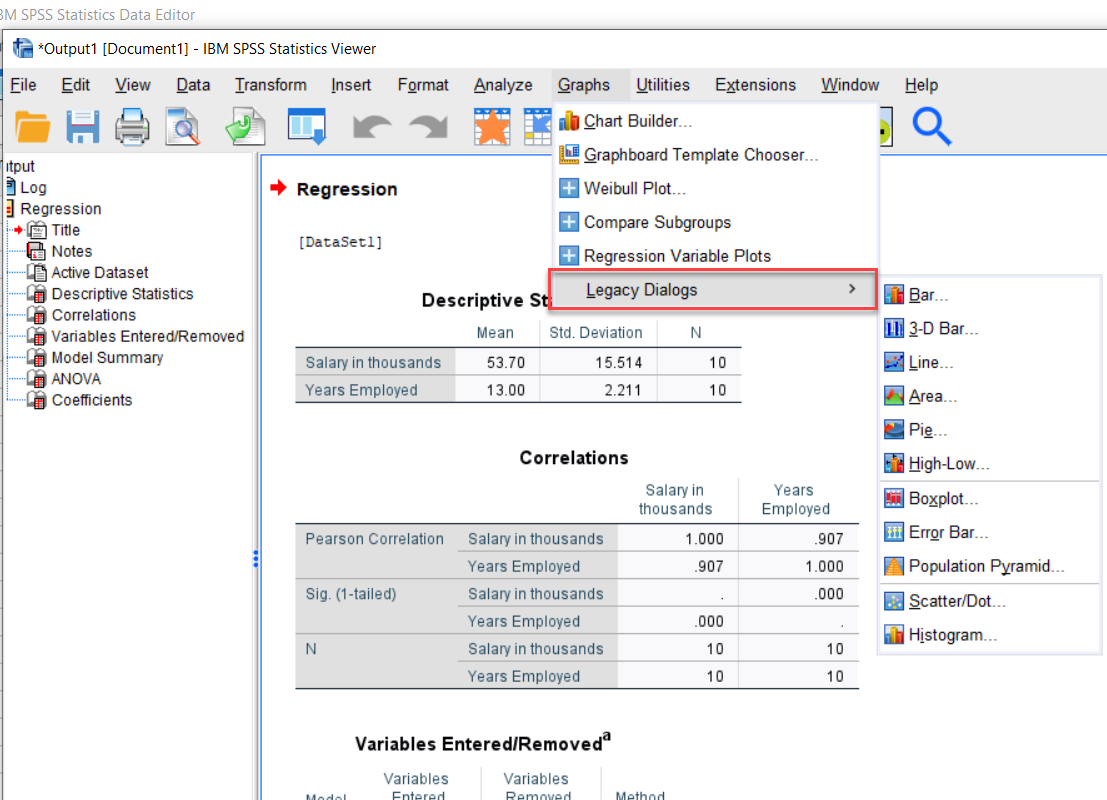
Task: Choose Histogram in the submenu
Action: click(952, 635)
